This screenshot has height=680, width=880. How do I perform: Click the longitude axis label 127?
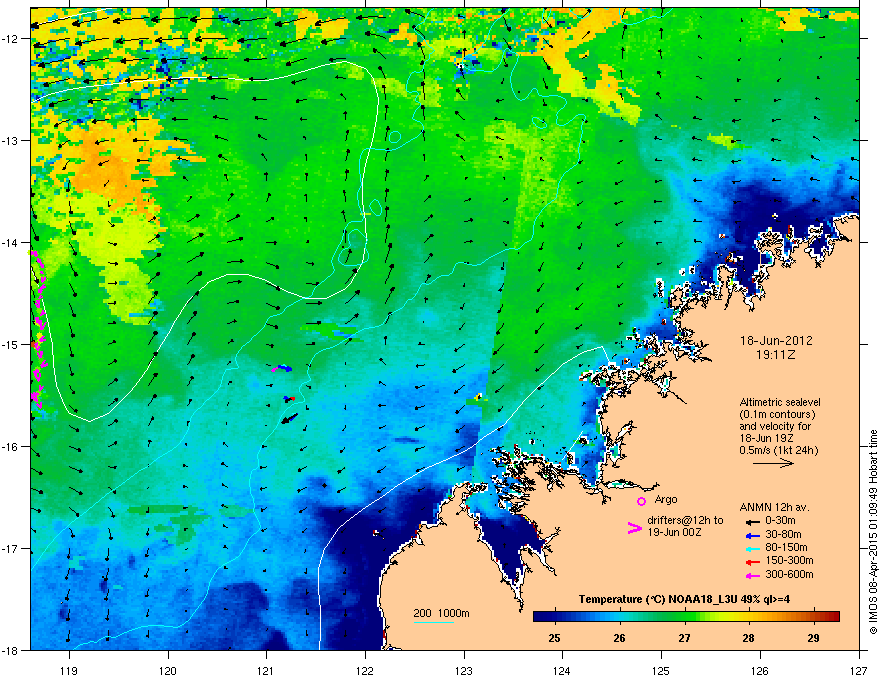[859, 670]
